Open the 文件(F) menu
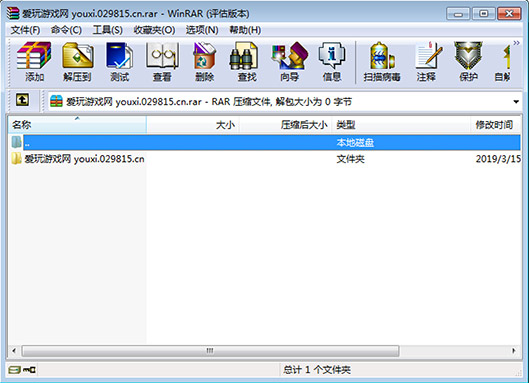Screen dimensions: 529x383 (25, 30)
